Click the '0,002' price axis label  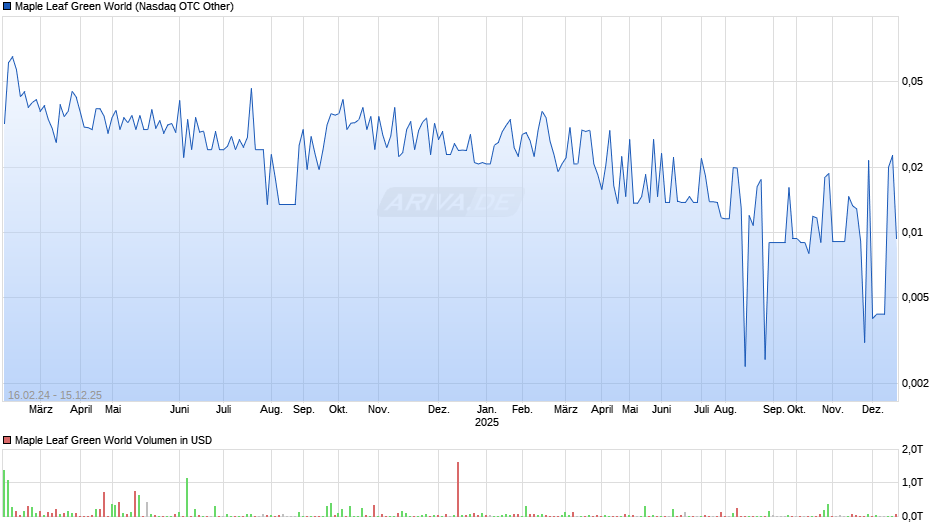915,383
